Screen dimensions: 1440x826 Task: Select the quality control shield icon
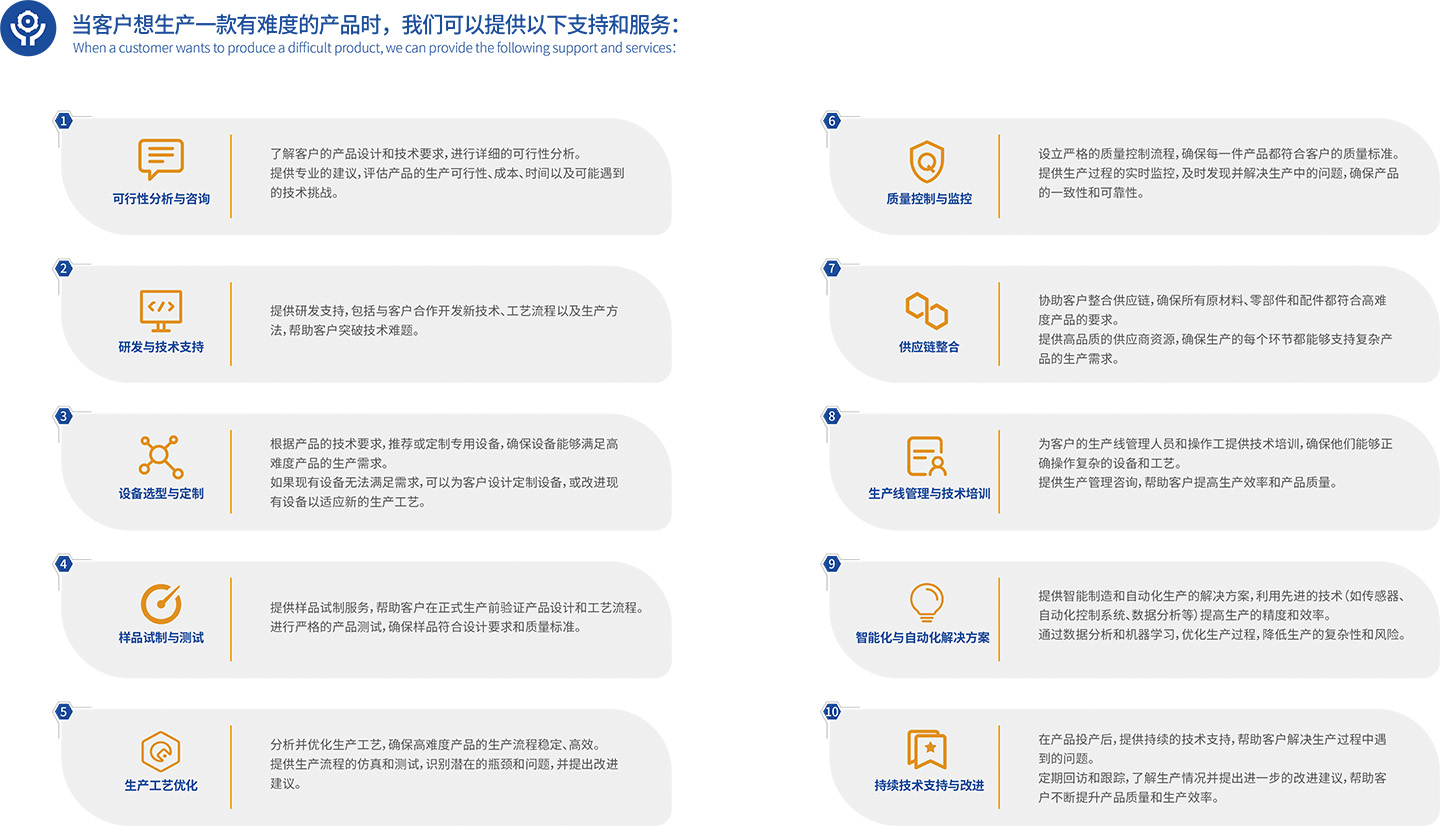click(x=927, y=161)
